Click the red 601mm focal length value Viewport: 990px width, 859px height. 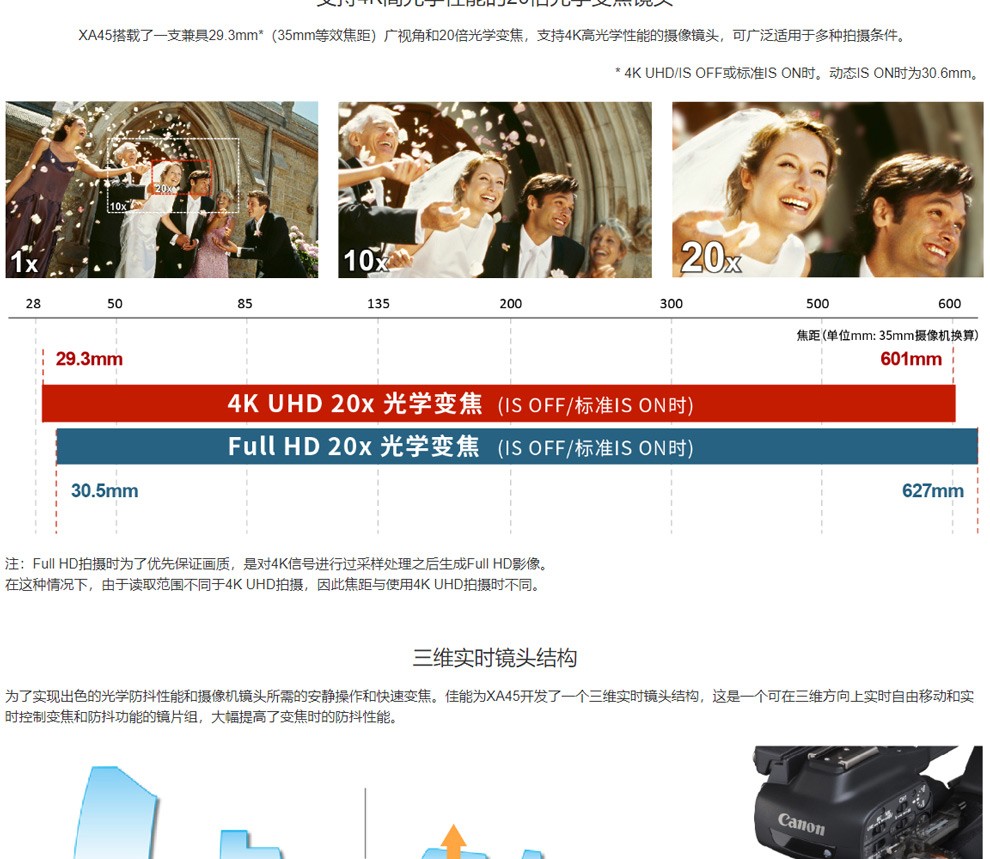click(911, 359)
